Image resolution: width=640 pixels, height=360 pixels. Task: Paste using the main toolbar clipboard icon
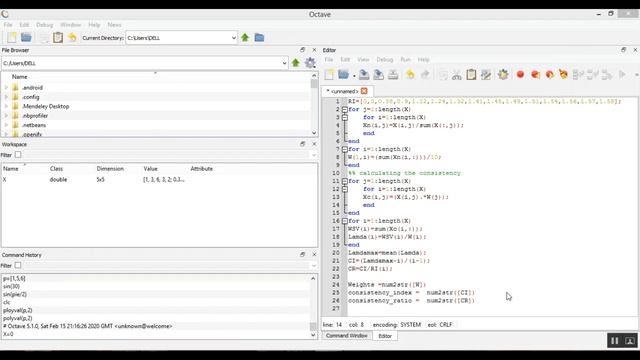[58, 38]
